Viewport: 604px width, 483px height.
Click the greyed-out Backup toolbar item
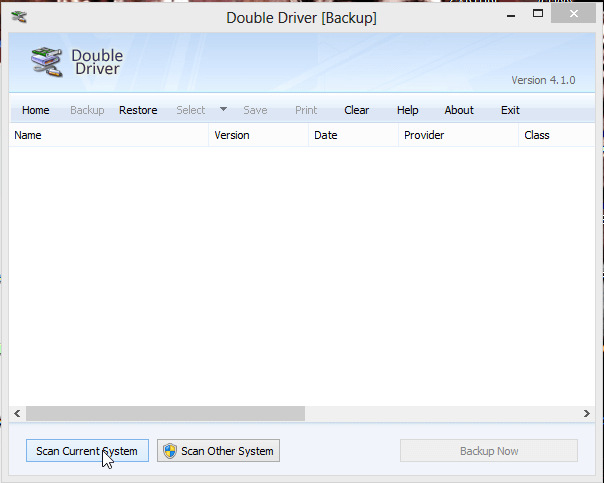(87, 110)
